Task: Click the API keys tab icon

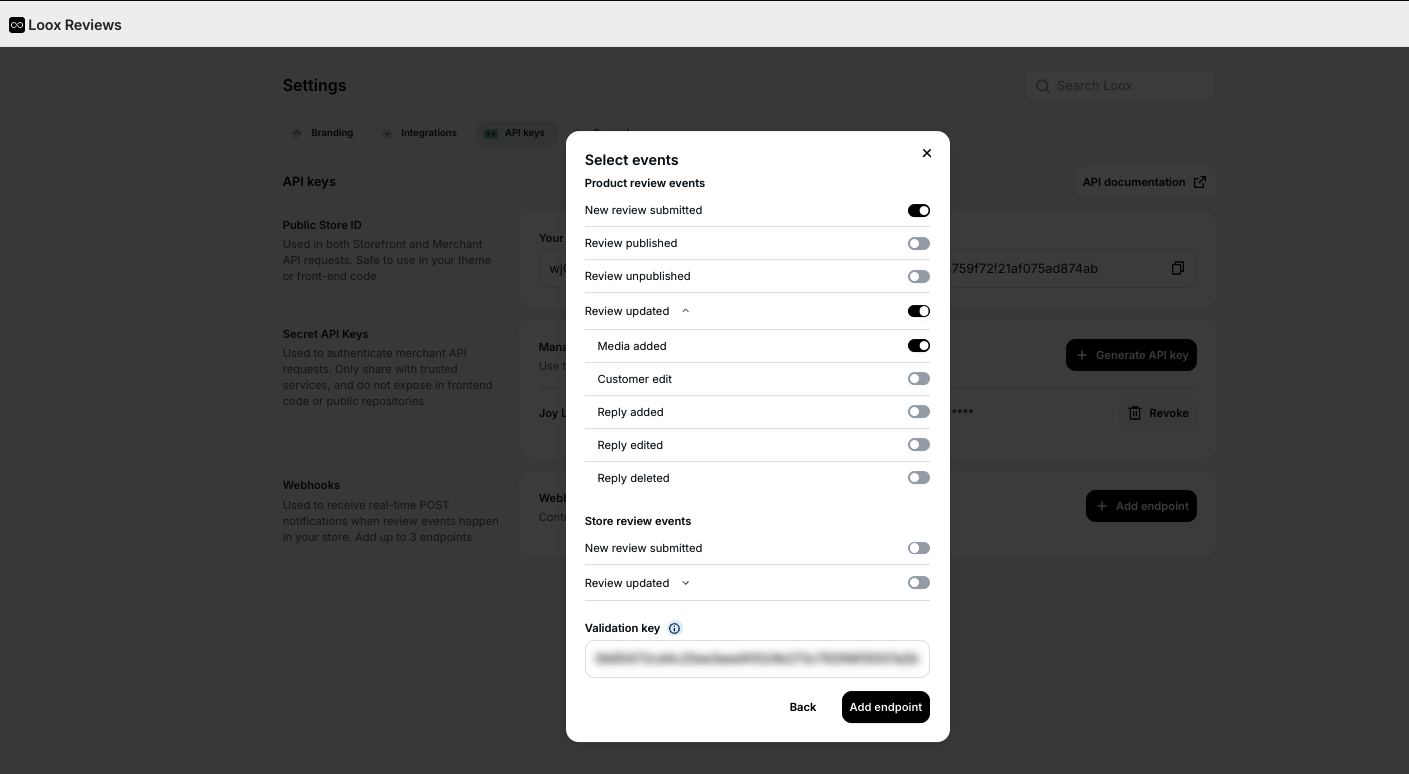Action: coord(491,133)
